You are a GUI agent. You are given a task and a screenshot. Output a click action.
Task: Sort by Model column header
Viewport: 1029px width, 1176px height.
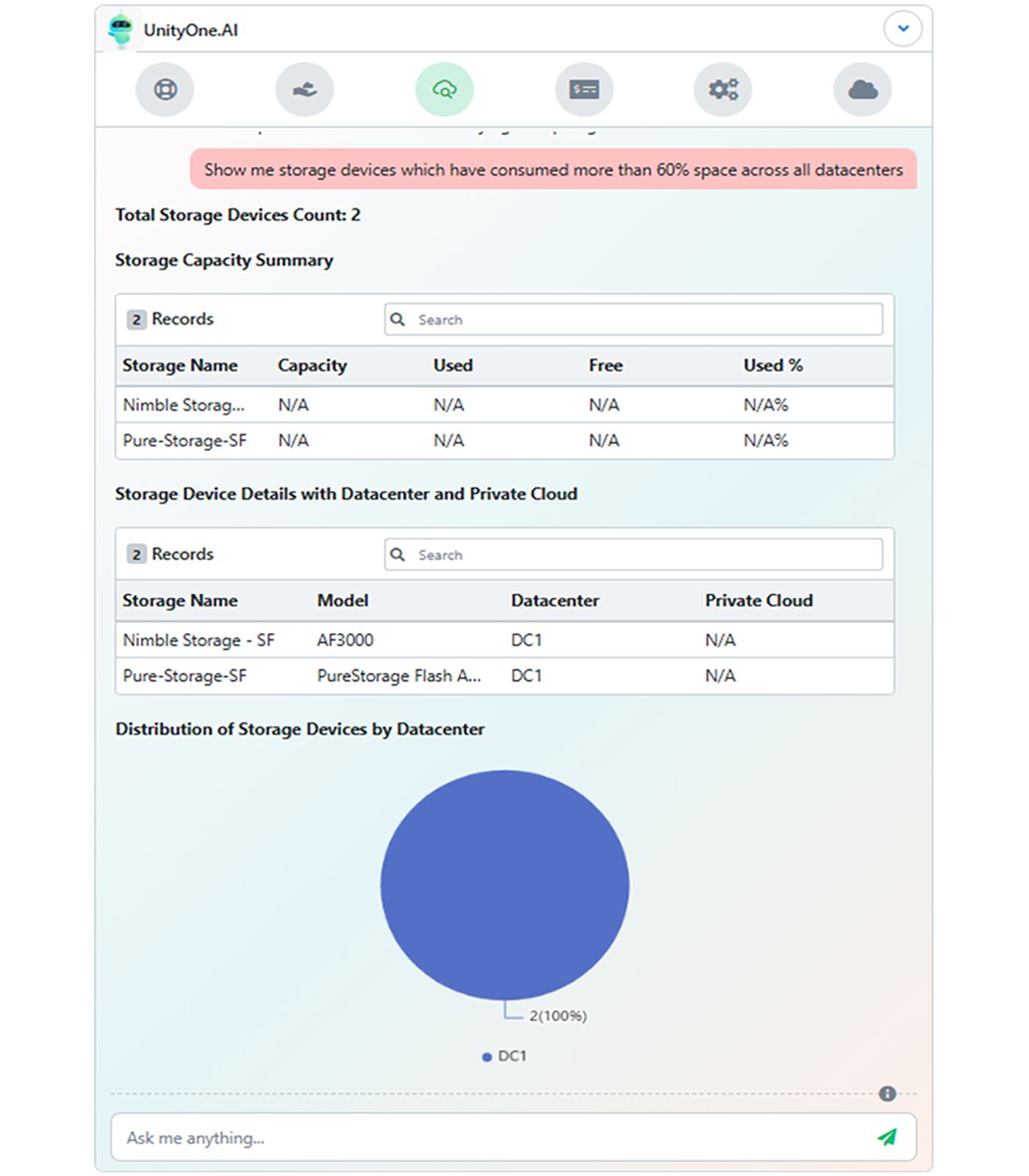tap(343, 600)
